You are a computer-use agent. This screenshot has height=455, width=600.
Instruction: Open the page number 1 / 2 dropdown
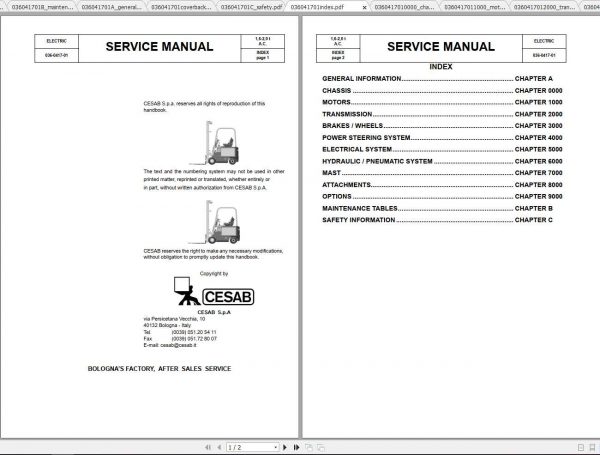(x=276, y=447)
